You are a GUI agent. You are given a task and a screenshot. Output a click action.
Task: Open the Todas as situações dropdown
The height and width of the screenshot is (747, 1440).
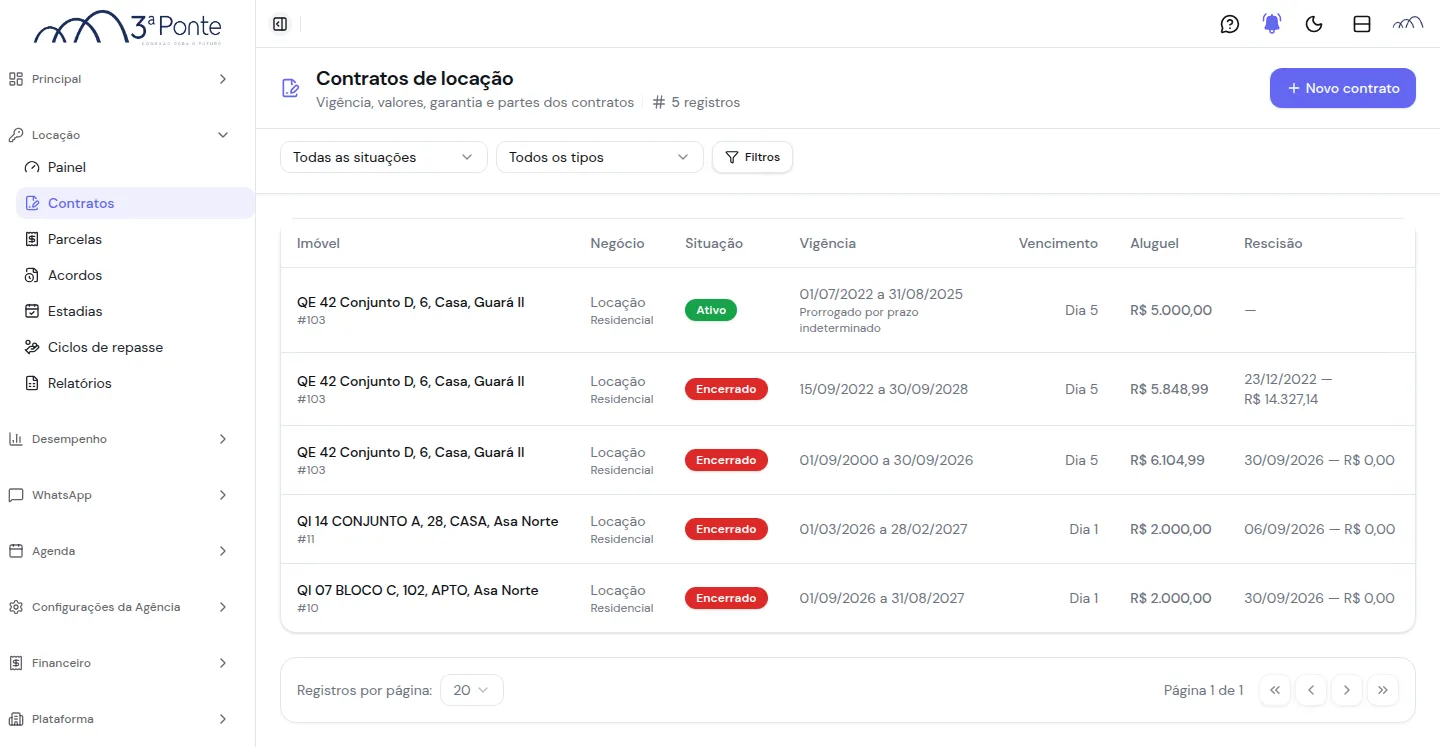click(x=384, y=157)
